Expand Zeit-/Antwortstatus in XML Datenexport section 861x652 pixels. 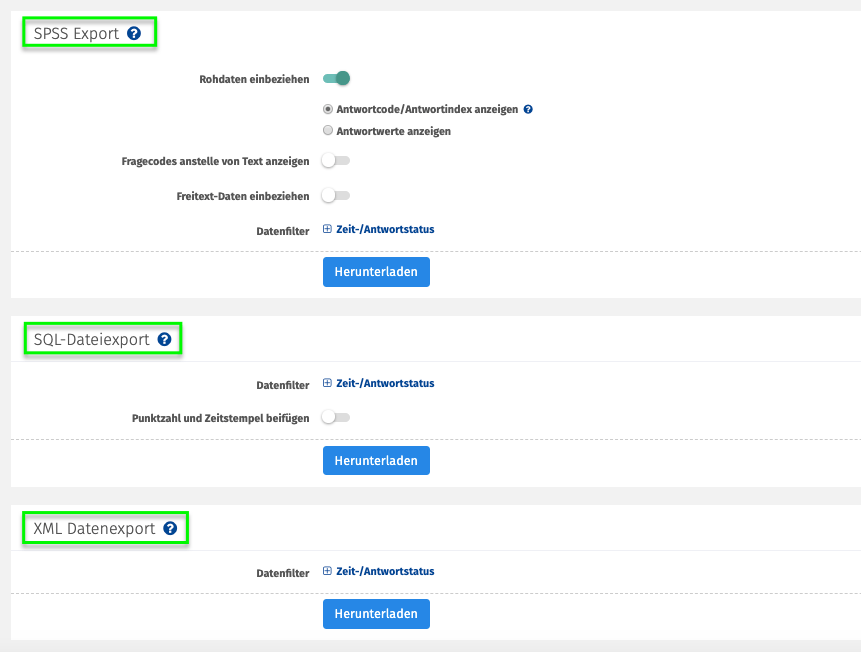click(385, 571)
